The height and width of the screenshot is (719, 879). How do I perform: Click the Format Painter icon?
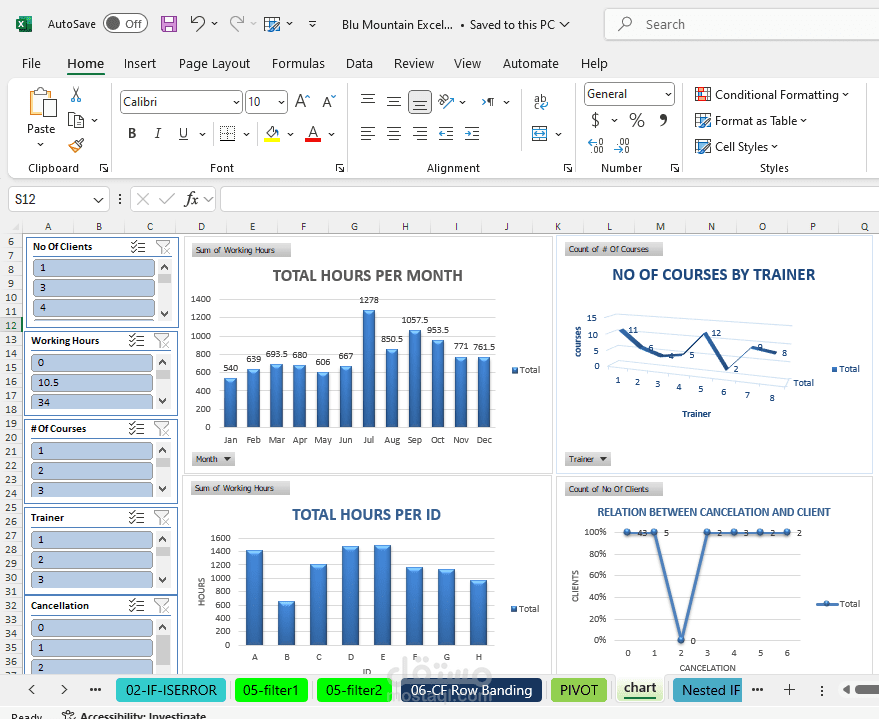[77, 145]
